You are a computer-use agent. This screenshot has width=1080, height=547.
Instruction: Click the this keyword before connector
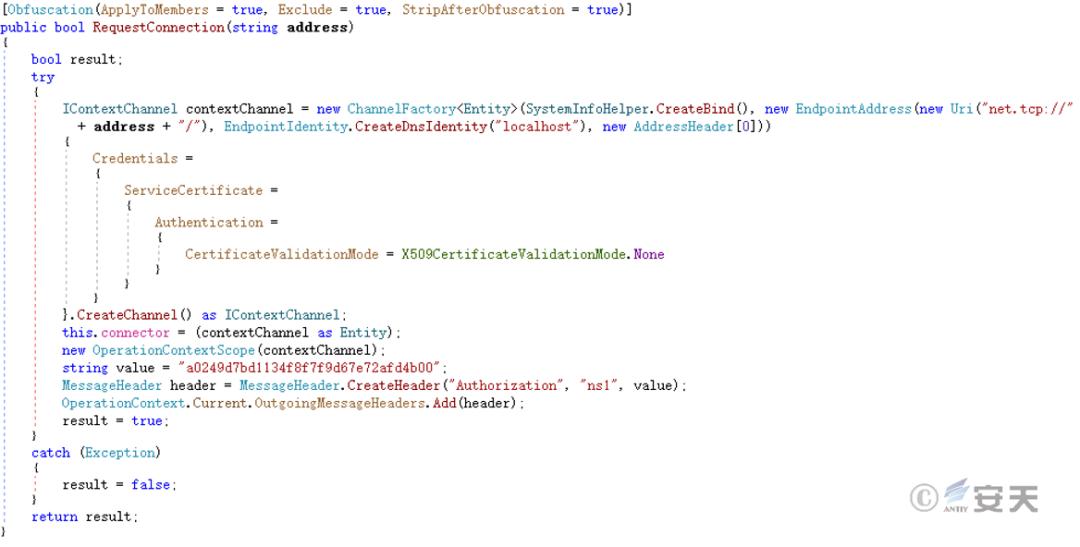[x=78, y=333]
